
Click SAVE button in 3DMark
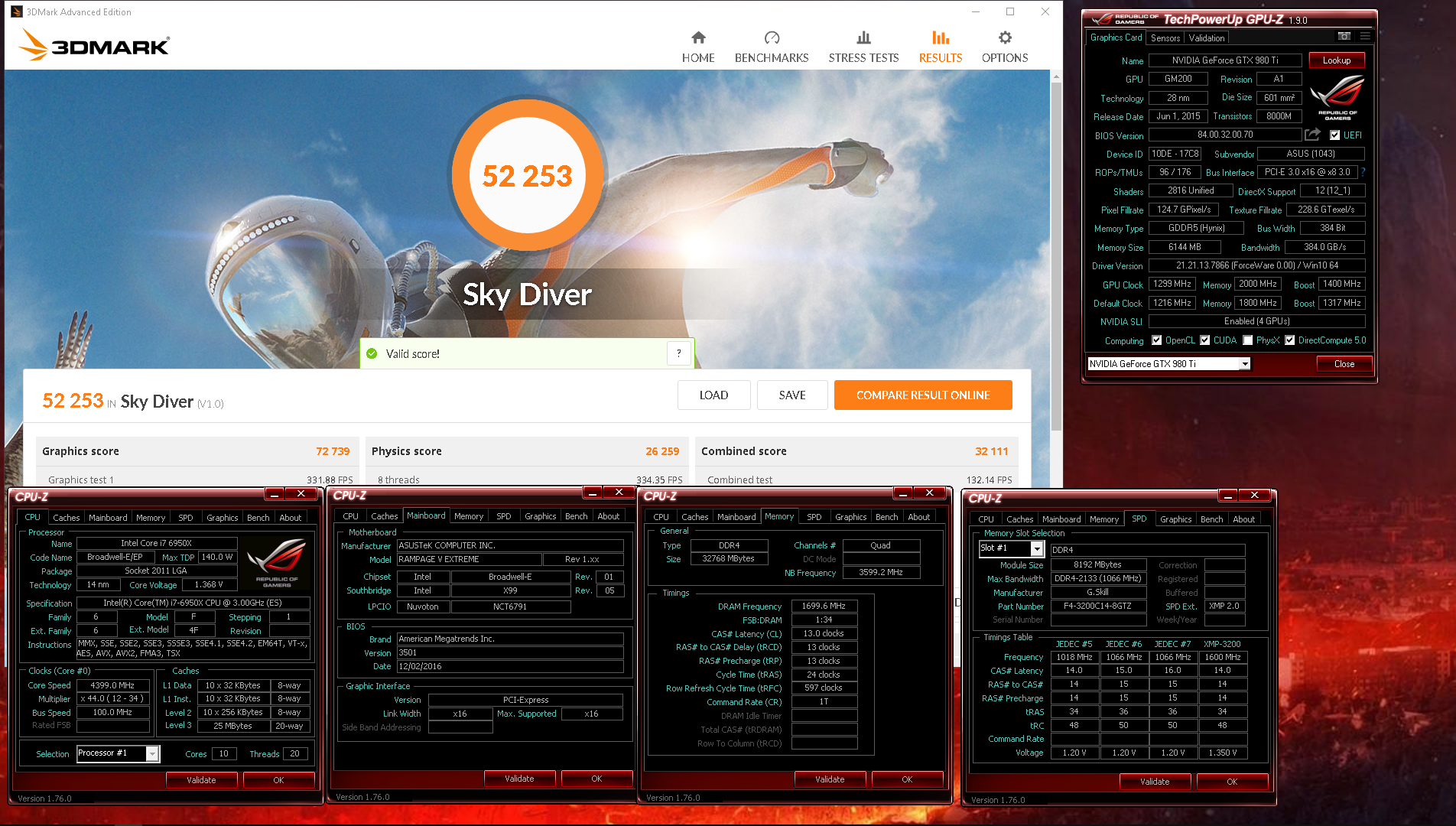(792, 395)
